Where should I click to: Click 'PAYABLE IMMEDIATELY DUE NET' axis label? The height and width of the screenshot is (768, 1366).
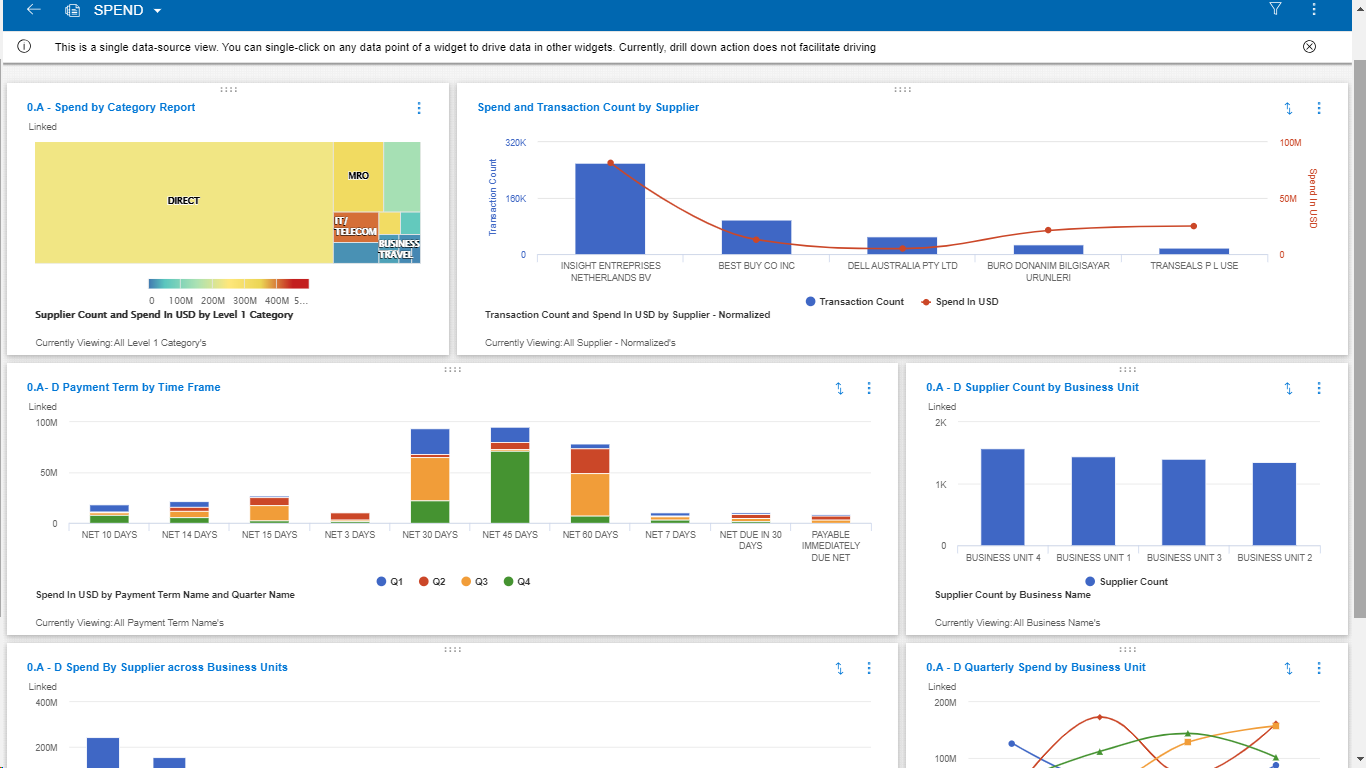pos(830,546)
